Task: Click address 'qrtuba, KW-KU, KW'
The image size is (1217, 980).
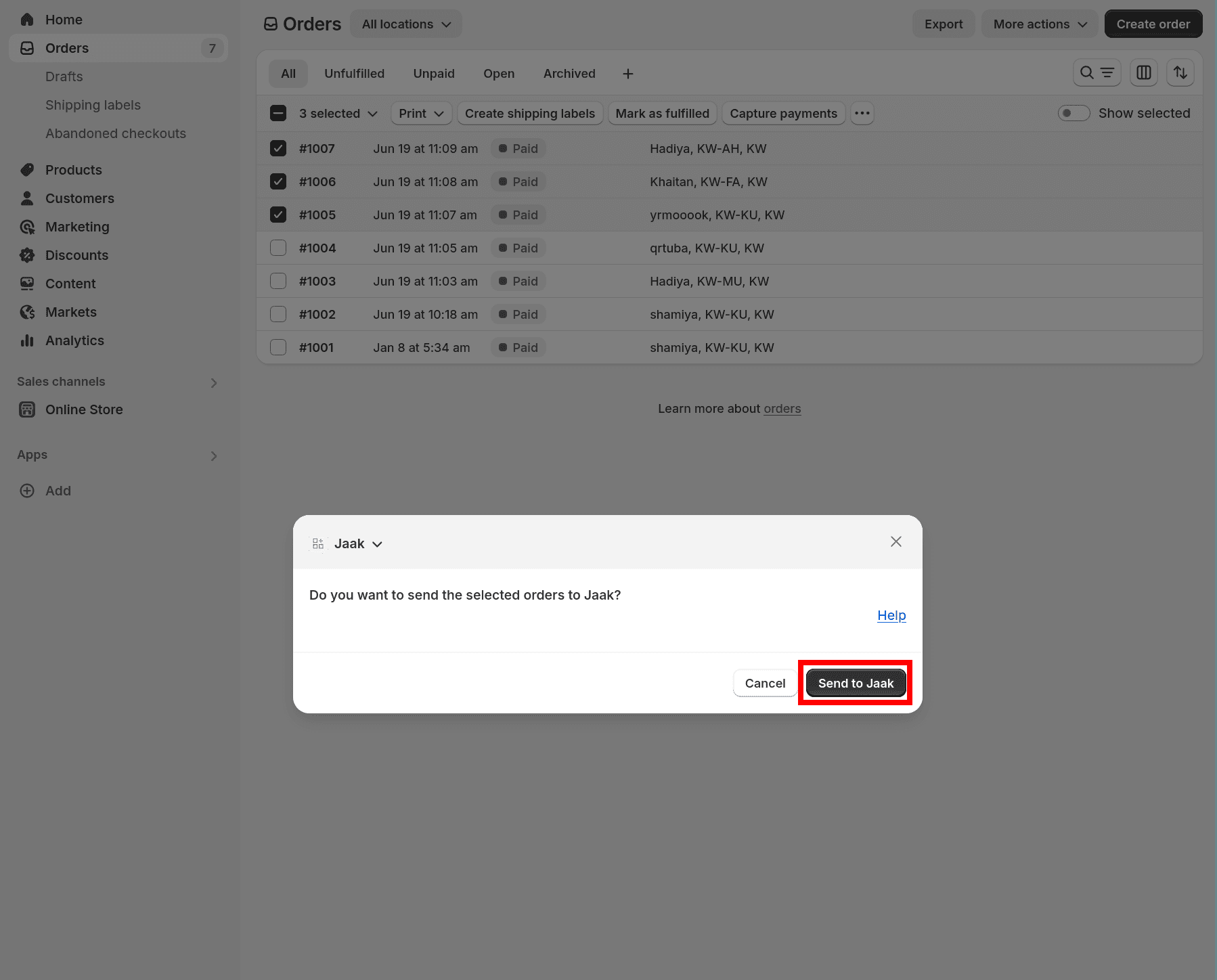Action: 707,248
